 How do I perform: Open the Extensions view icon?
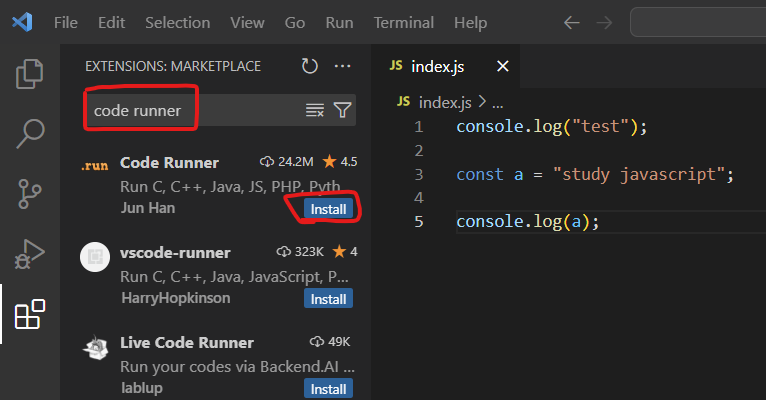pos(30,314)
